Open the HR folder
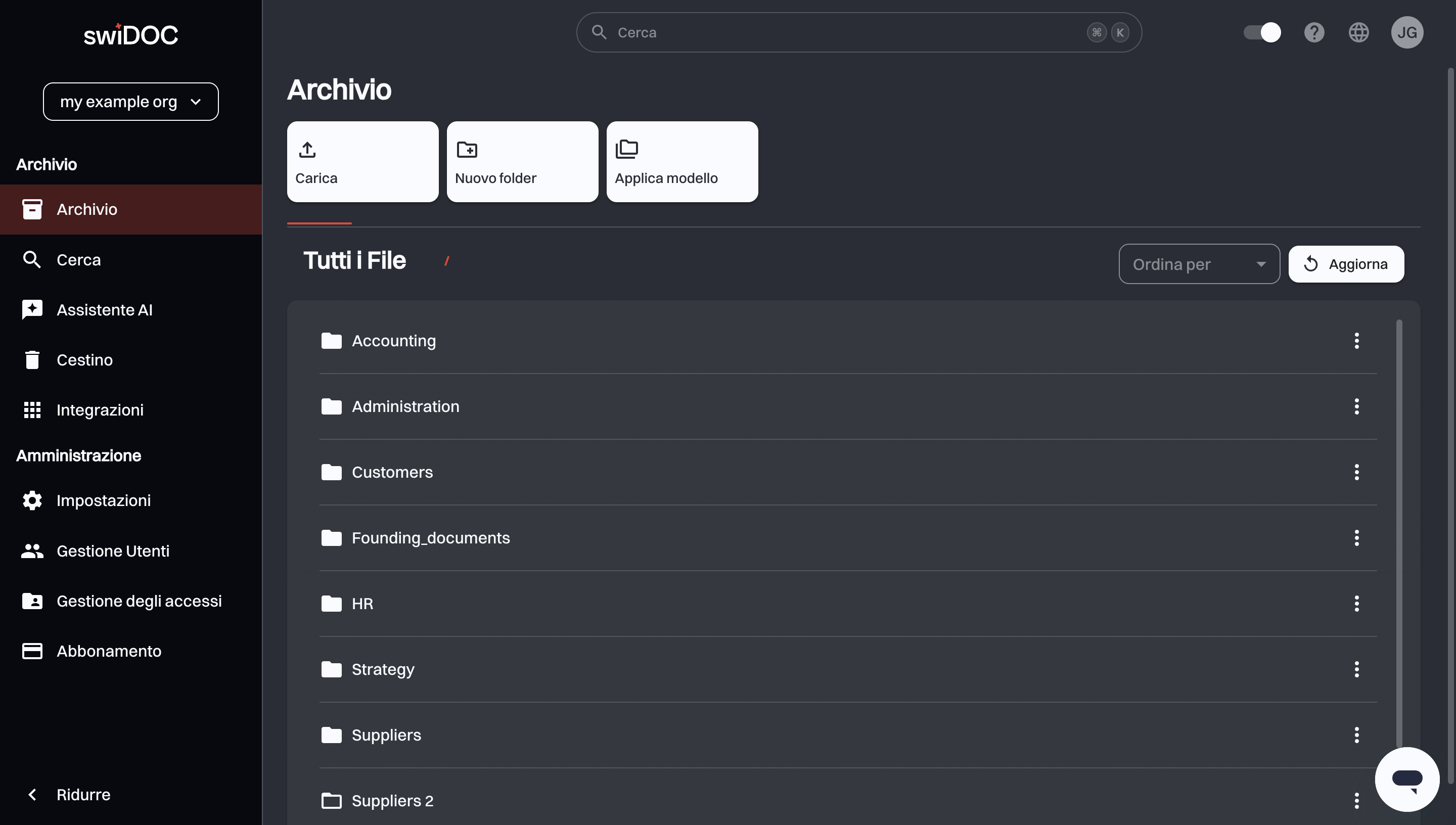This screenshot has height=825, width=1456. 847,604
